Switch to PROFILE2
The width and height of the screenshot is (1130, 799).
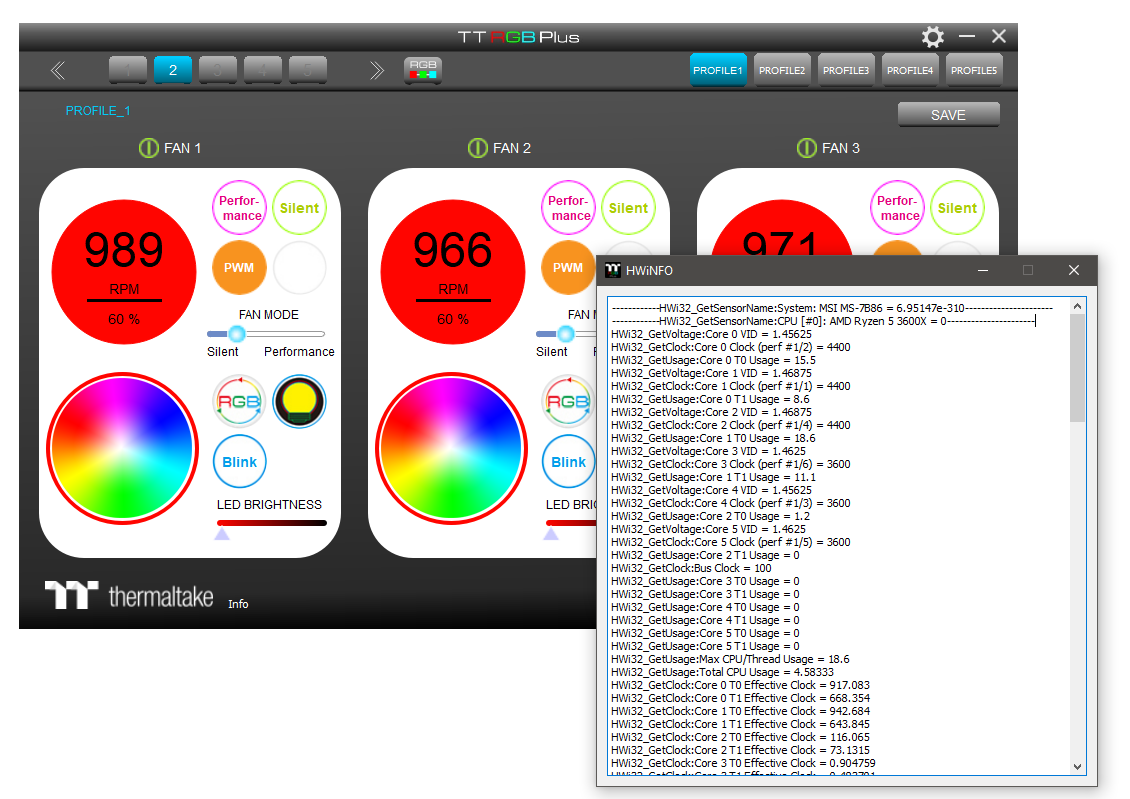click(x=782, y=71)
